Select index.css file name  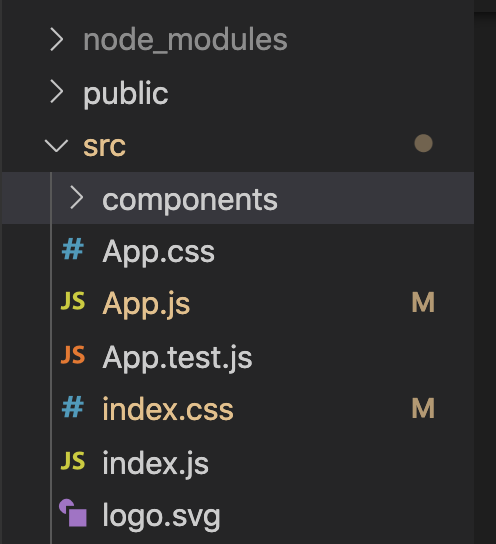pyautogui.click(x=168, y=409)
